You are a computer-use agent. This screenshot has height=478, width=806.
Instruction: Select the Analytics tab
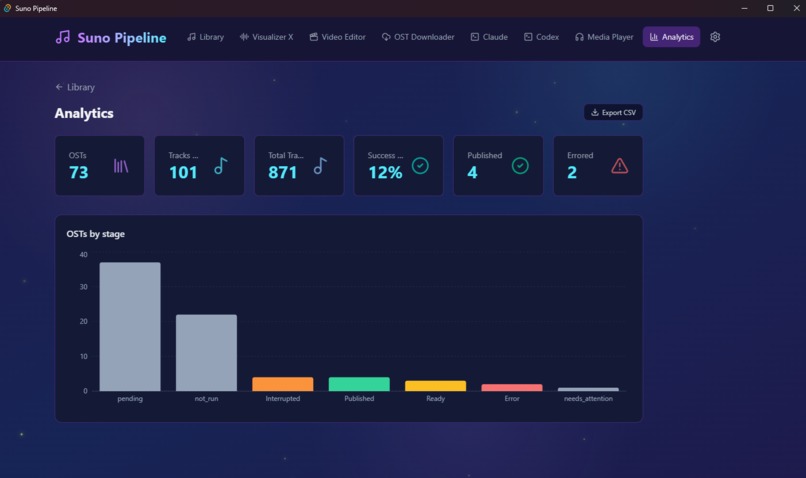coord(671,37)
